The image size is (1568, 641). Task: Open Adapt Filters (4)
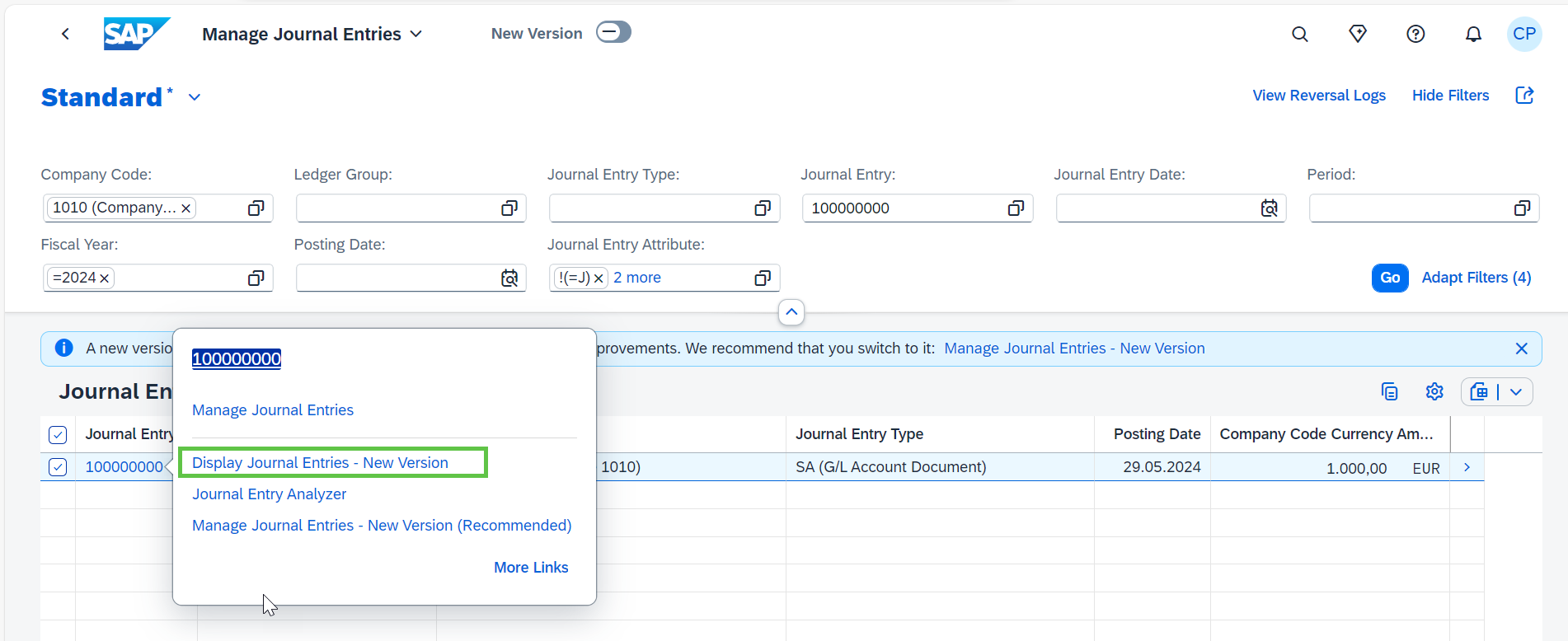tap(1476, 278)
